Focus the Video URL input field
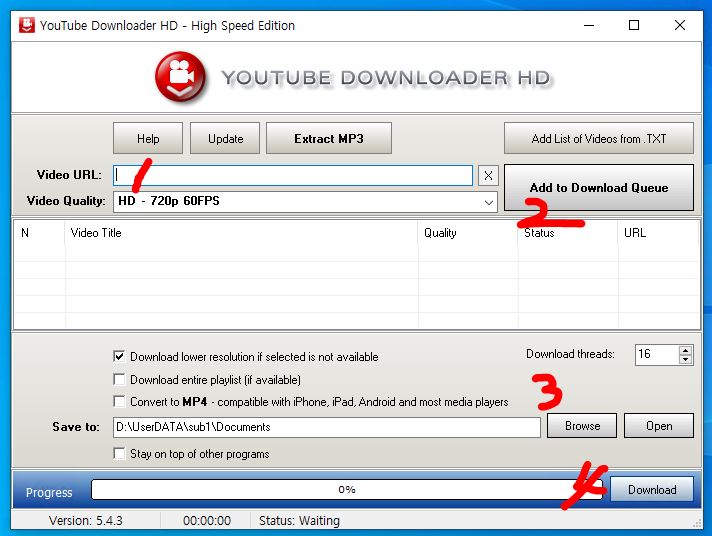This screenshot has width=712, height=536. [x=293, y=175]
